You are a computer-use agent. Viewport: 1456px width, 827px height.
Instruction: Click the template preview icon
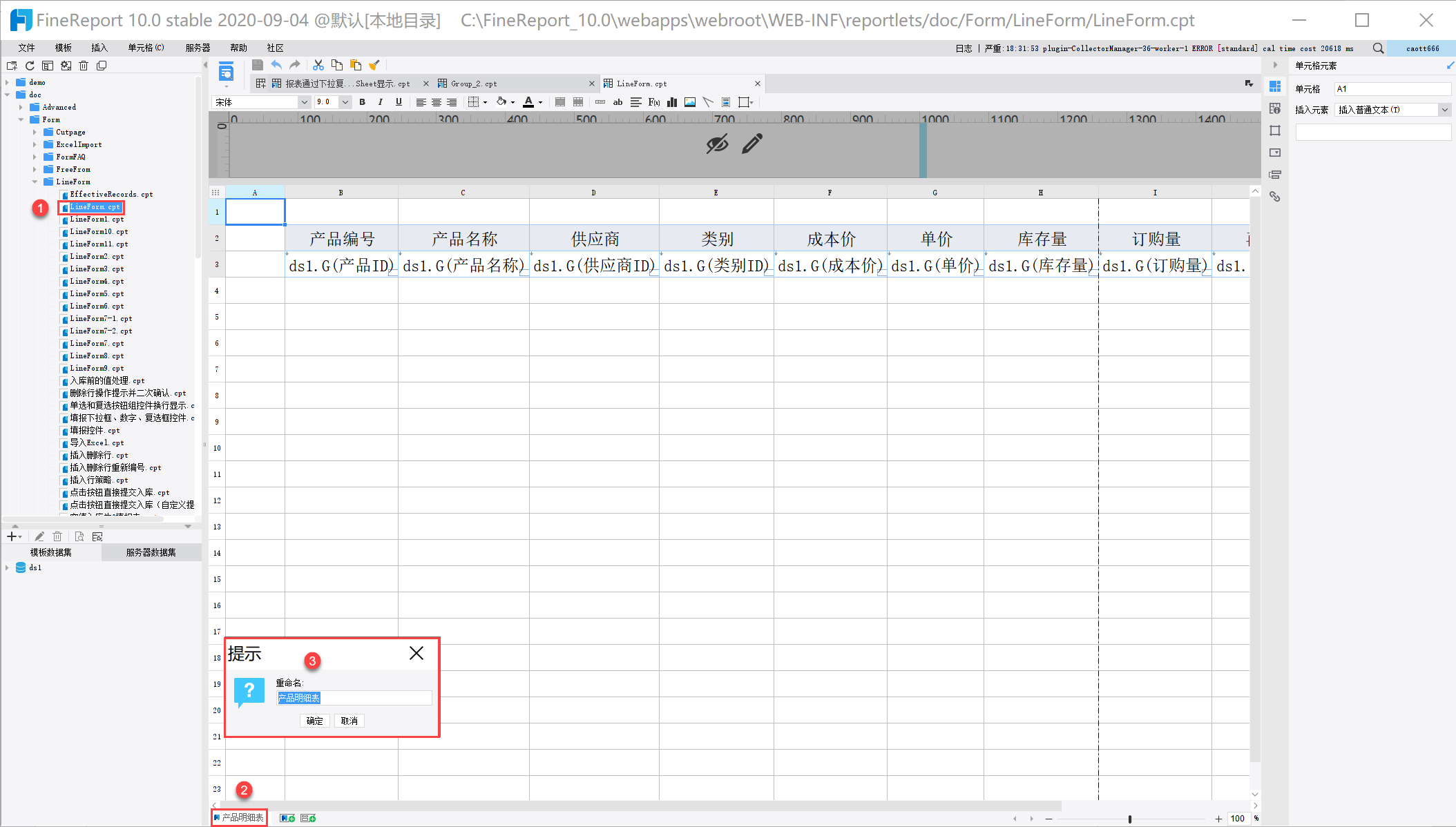(226, 72)
